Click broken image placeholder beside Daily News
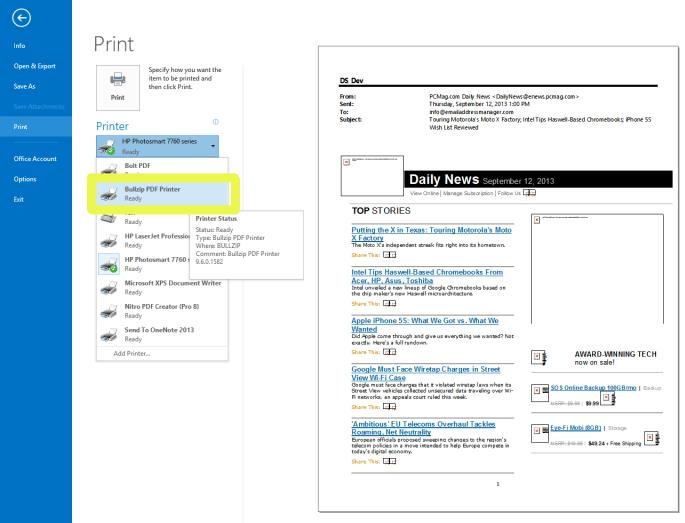 pyautogui.click(x=372, y=176)
